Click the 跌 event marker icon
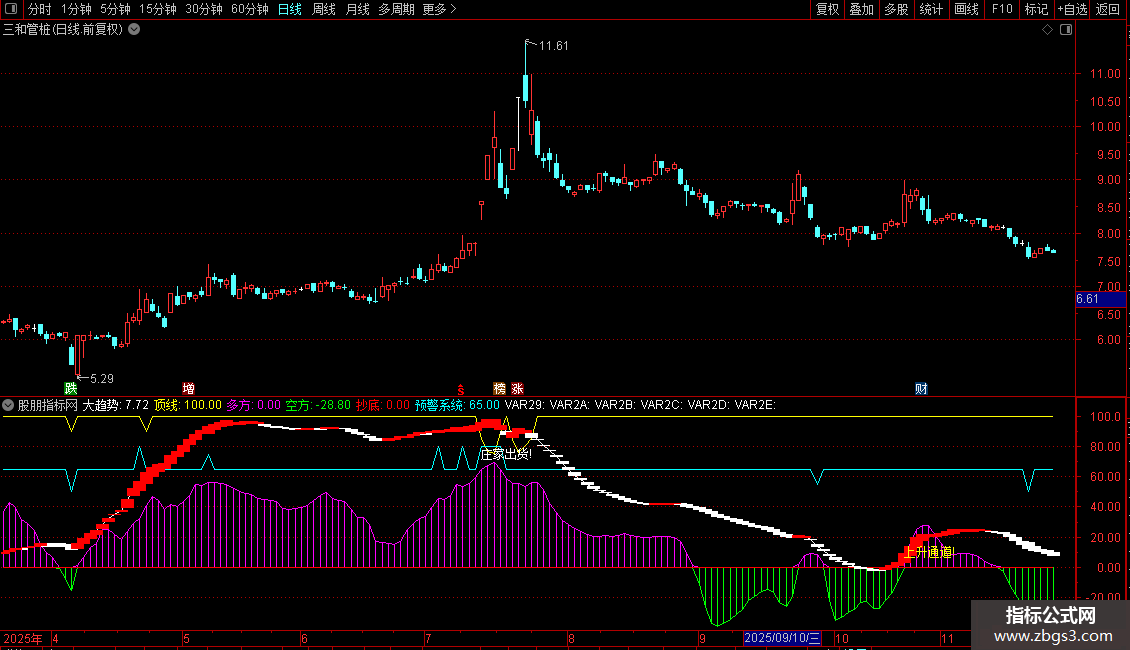1130x650 pixels. 70,388
